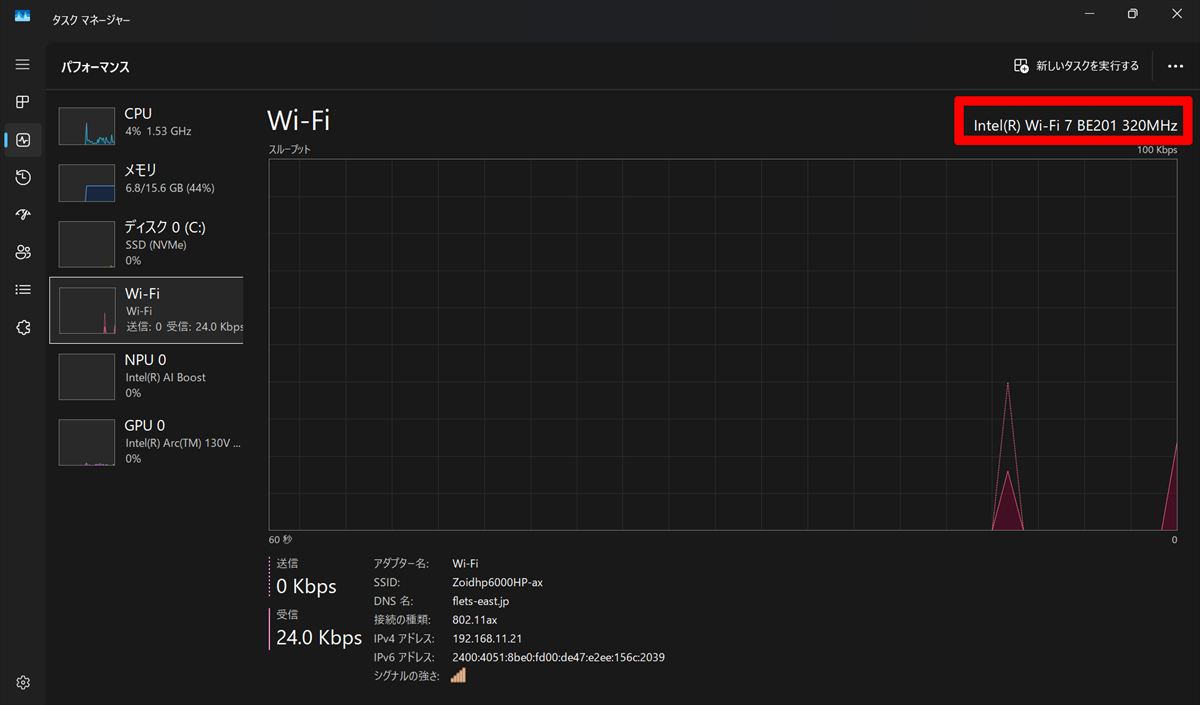This screenshot has width=1200, height=705.
Task: Click 新しいタスクを実行する button
Action: pos(1076,66)
